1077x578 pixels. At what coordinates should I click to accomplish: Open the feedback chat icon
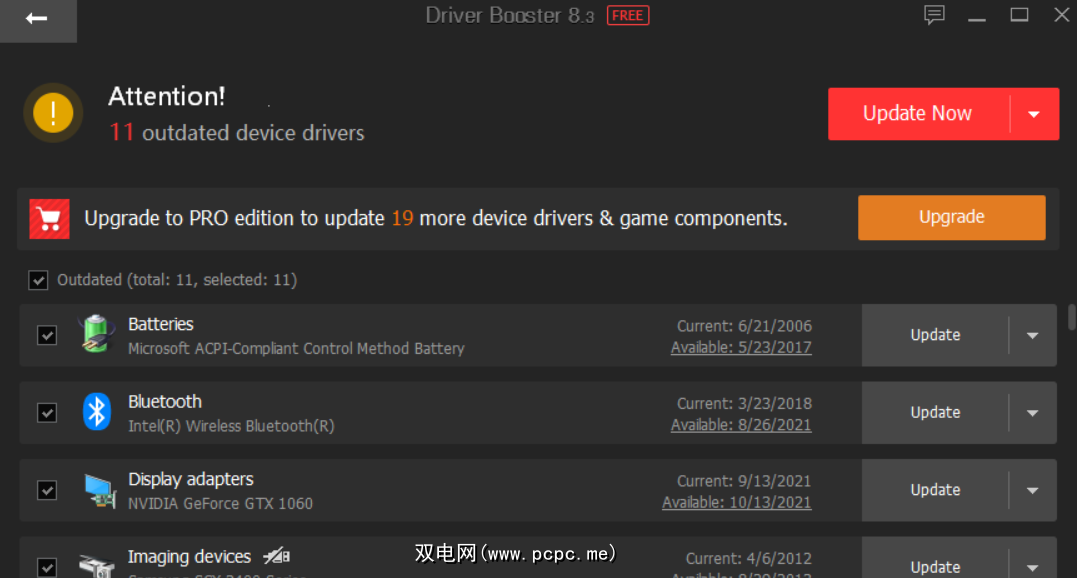coord(934,14)
